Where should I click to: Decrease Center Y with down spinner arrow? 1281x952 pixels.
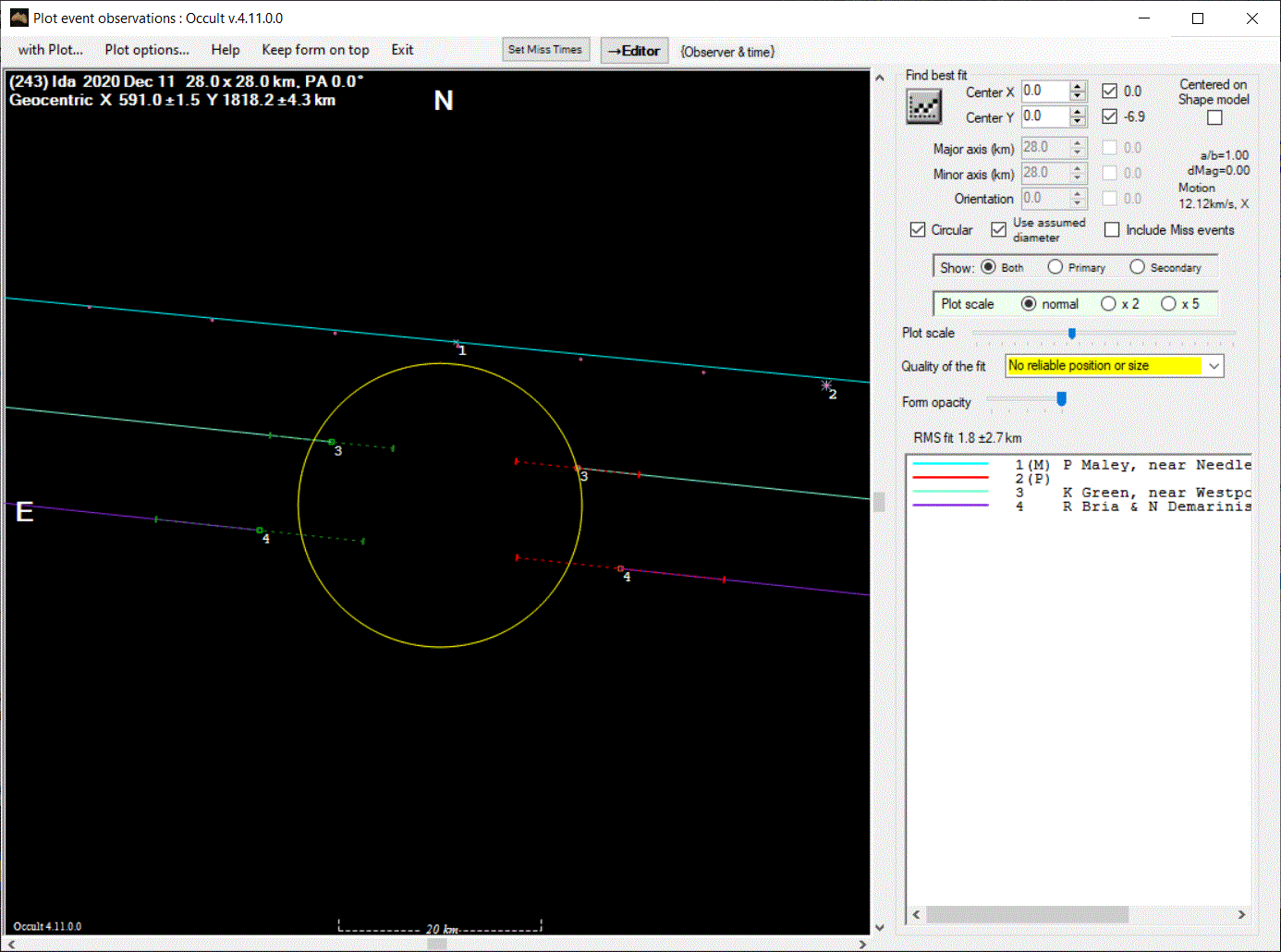pyautogui.click(x=1078, y=121)
